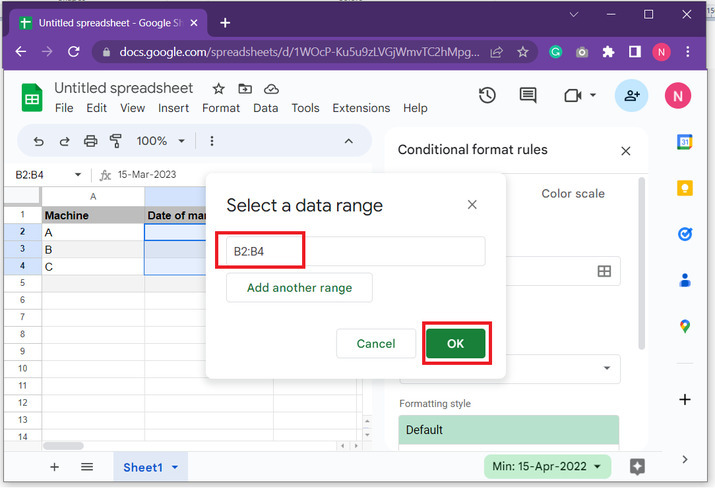Star the Untitled spreadsheet
Image resolution: width=715 pixels, height=492 pixels.
coord(219,88)
